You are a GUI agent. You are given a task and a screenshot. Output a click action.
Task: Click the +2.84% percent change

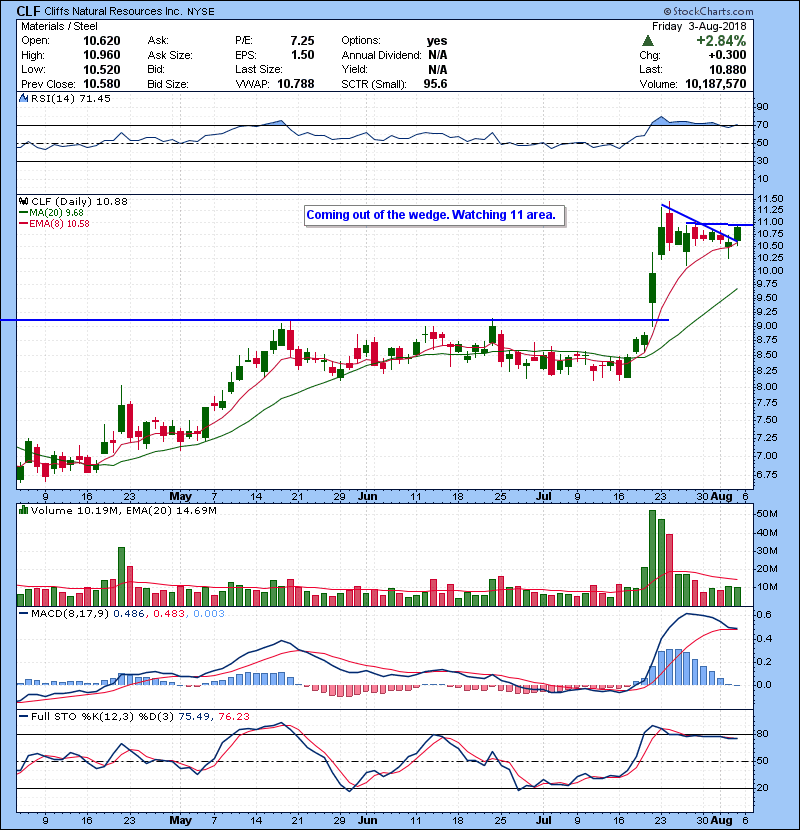(721, 41)
